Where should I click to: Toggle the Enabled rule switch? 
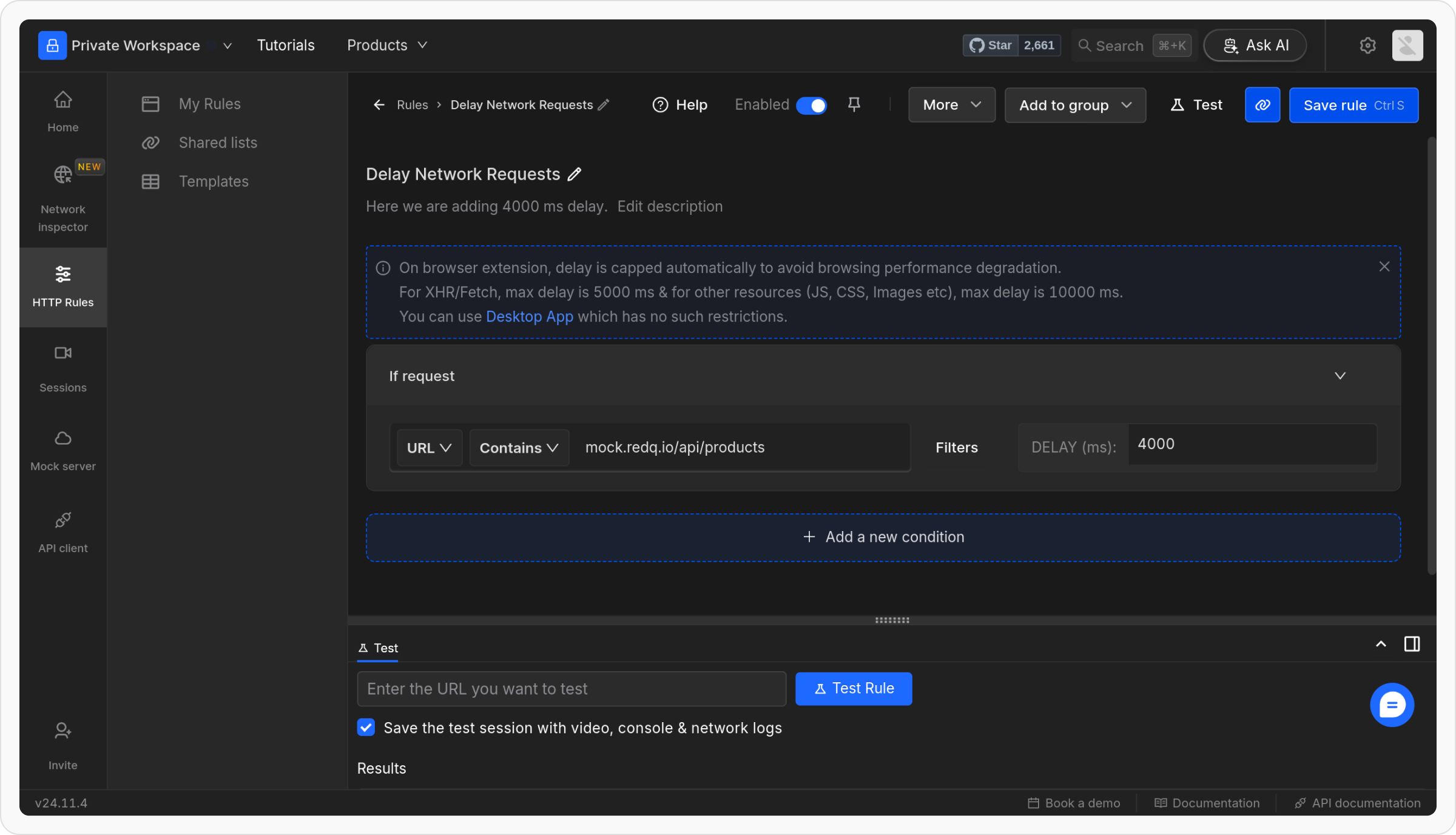tap(811, 105)
